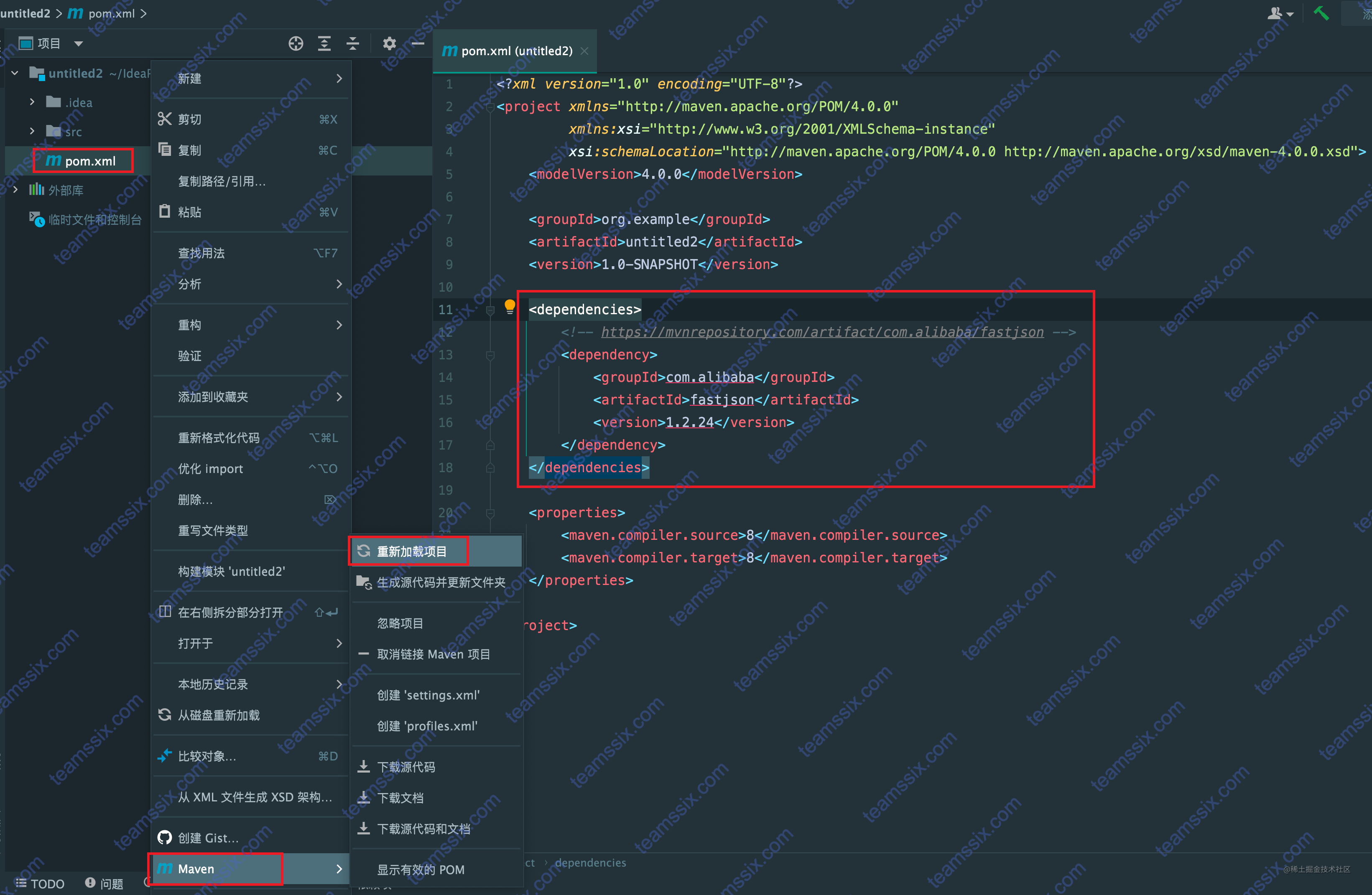Open the 重构 submenu

[x=251, y=325]
